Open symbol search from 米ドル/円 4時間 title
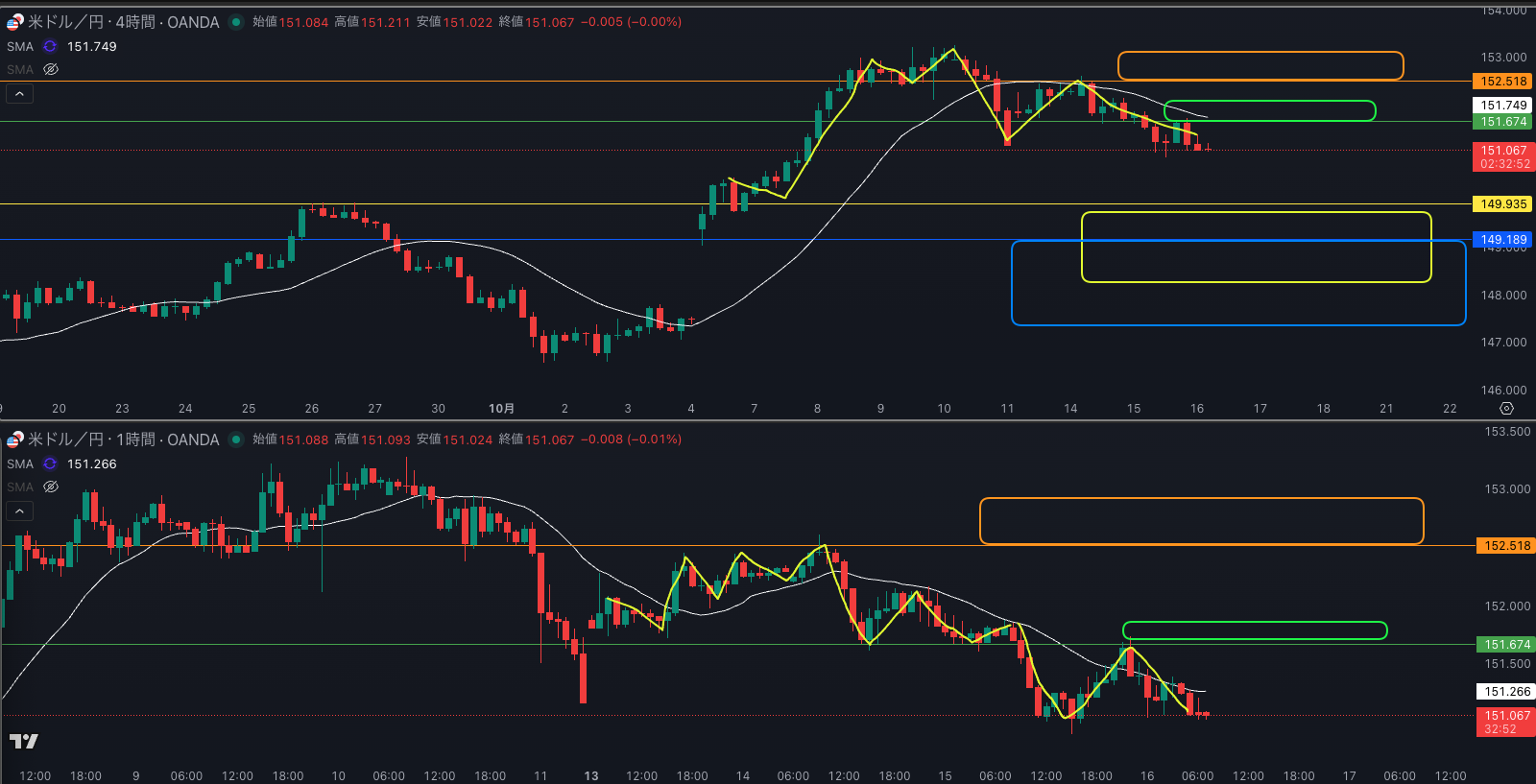Screen dimensions: 1536x784 tap(123, 22)
